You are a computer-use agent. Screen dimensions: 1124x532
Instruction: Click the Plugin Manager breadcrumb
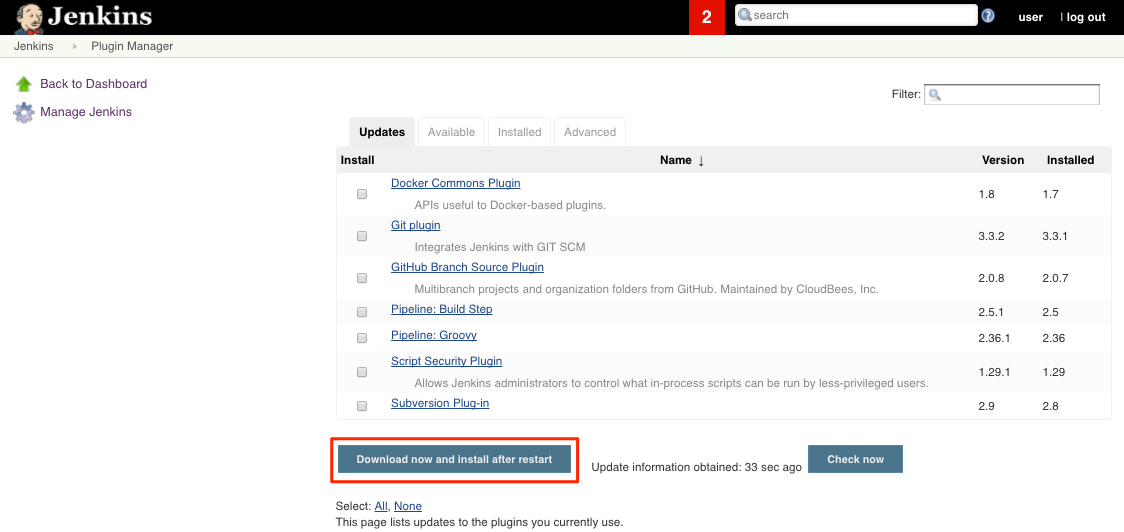click(x=132, y=47)
